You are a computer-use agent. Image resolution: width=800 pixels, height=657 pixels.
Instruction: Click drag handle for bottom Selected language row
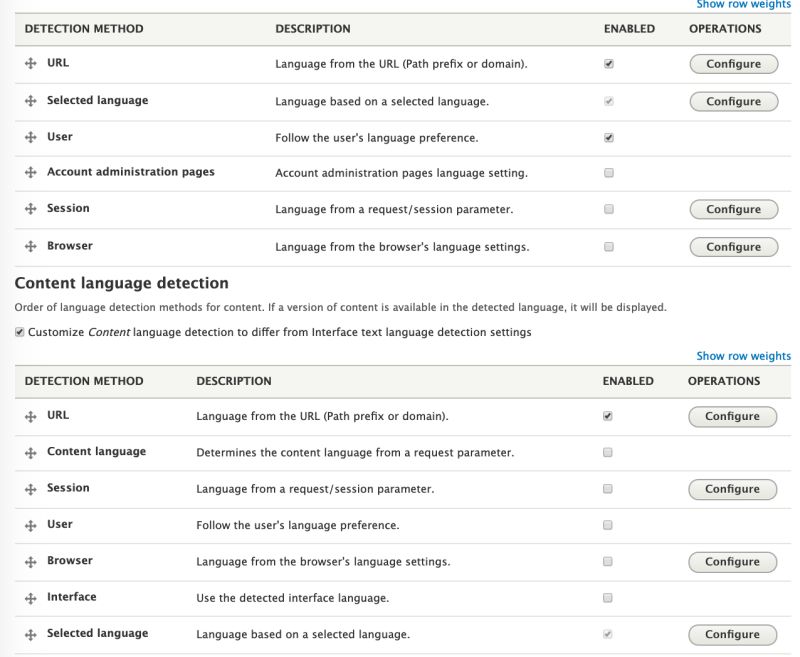tap(31, 634)
